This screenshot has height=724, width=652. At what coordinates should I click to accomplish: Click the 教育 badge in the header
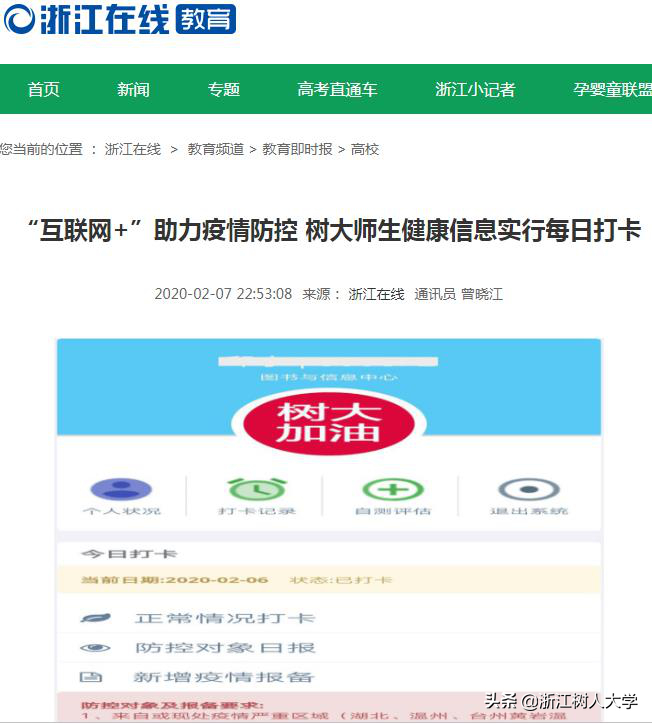click(x=206, y=19)
